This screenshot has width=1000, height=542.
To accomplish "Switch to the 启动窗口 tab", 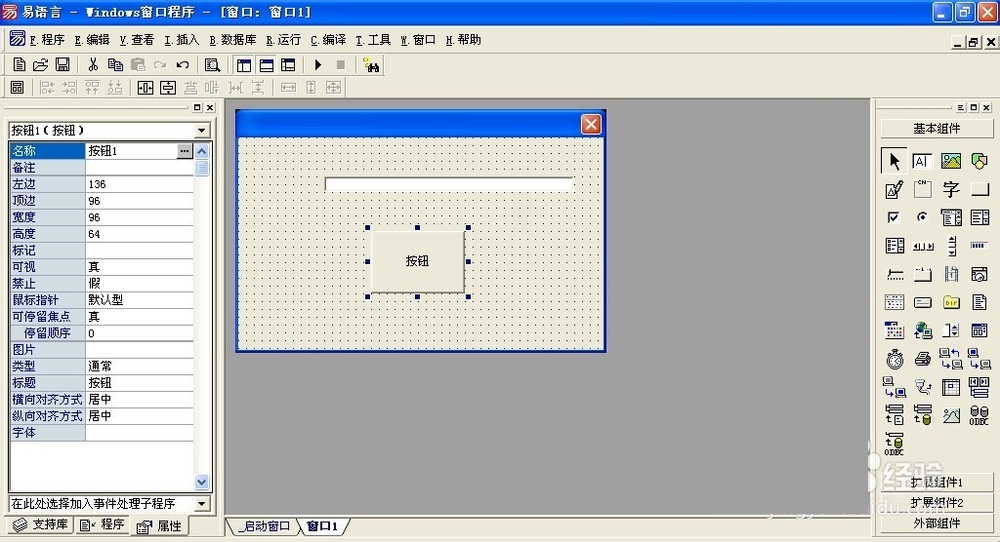I will coord(265,527).
